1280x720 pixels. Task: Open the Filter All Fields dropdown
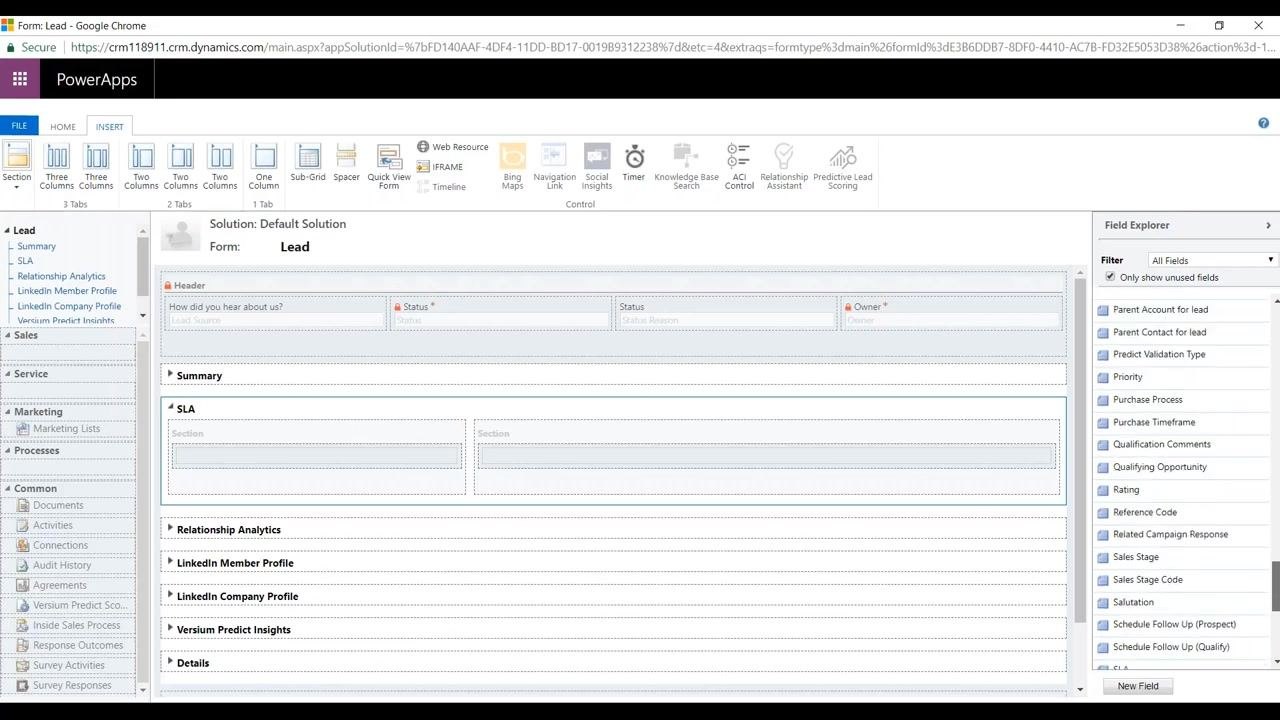[1212, 260]
